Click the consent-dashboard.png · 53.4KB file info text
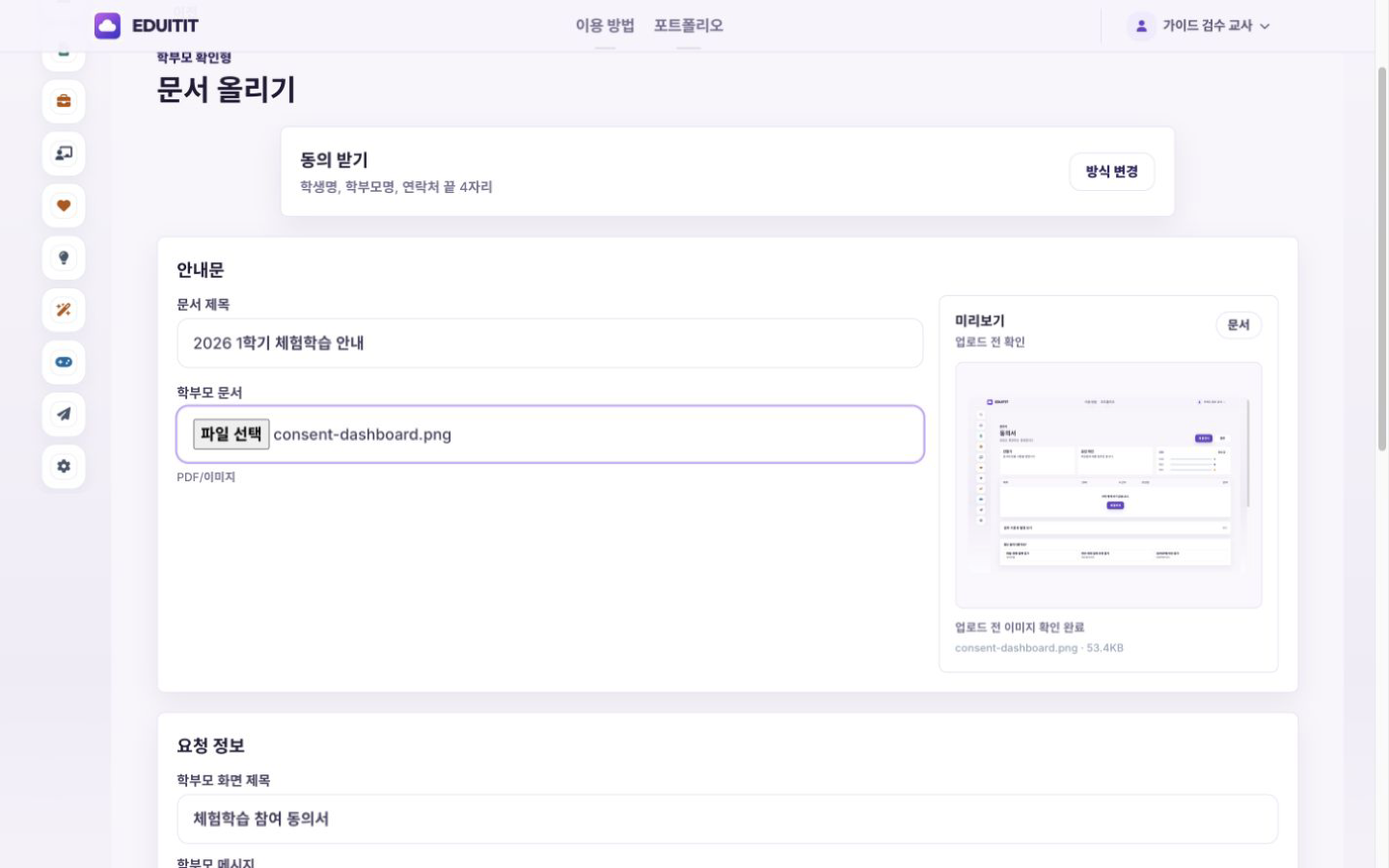This screenshot has height=868, width=1389. [x=1039, y=648]
